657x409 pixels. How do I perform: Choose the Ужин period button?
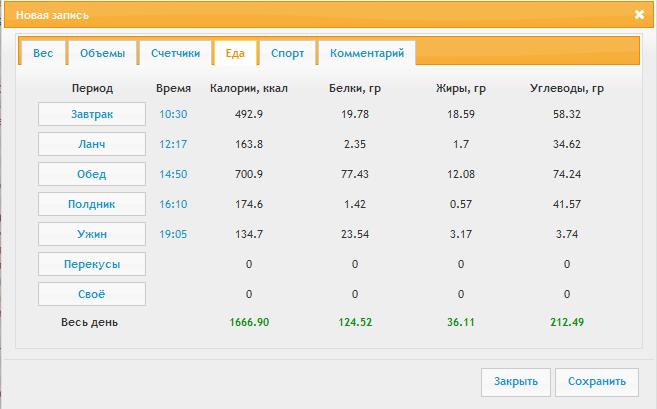click(x=92, y=234)
